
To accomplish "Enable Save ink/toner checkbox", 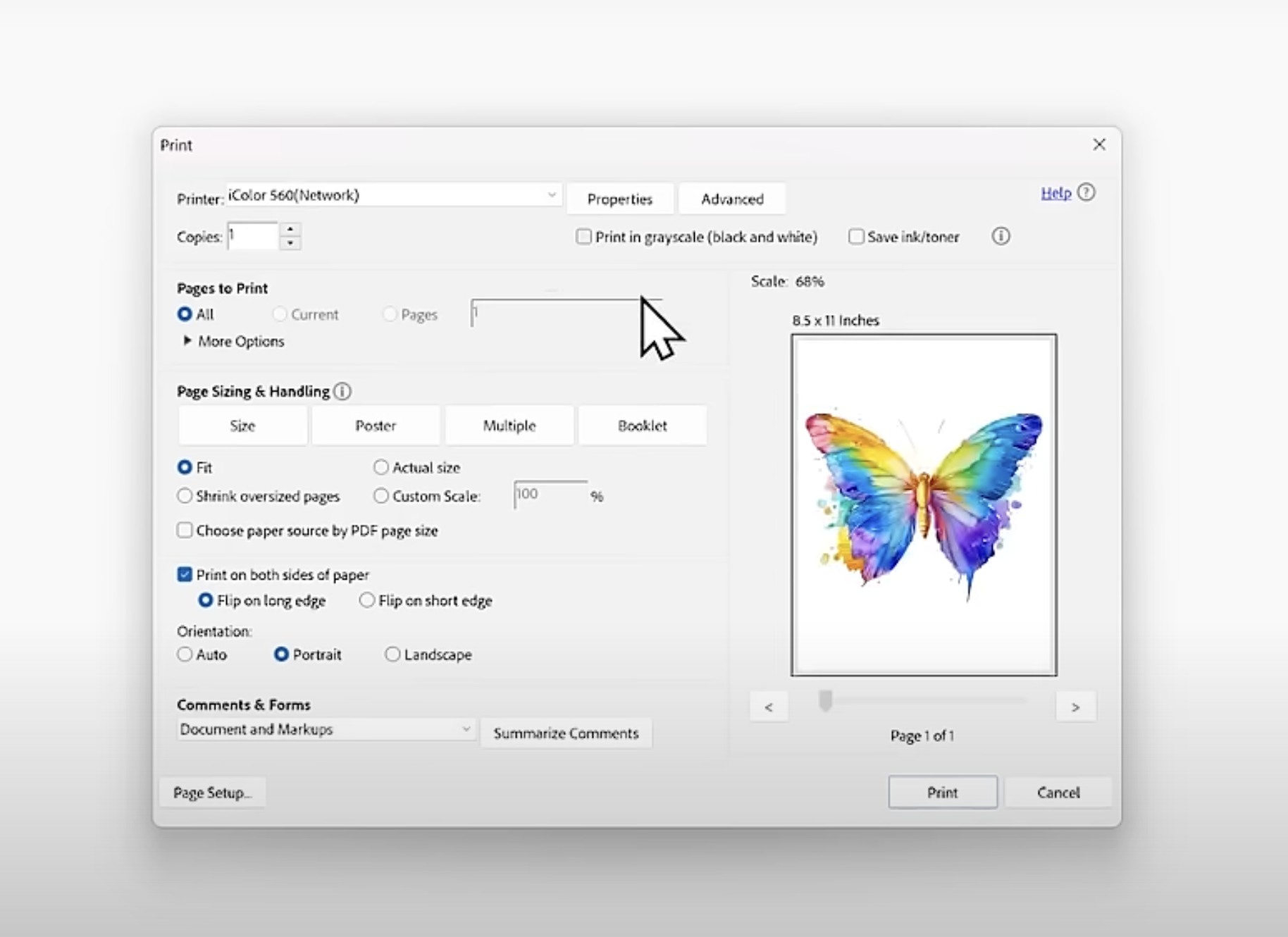I will [856, 237].
